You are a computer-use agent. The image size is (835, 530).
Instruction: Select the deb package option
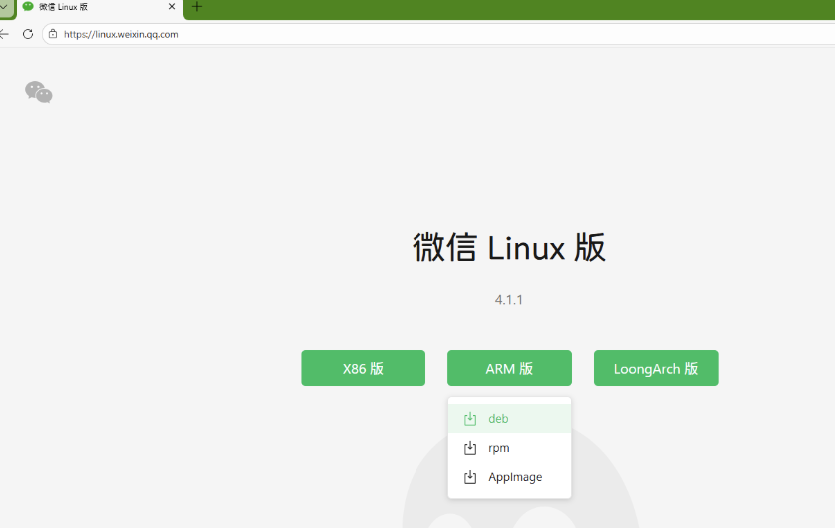tap(499, 419)
